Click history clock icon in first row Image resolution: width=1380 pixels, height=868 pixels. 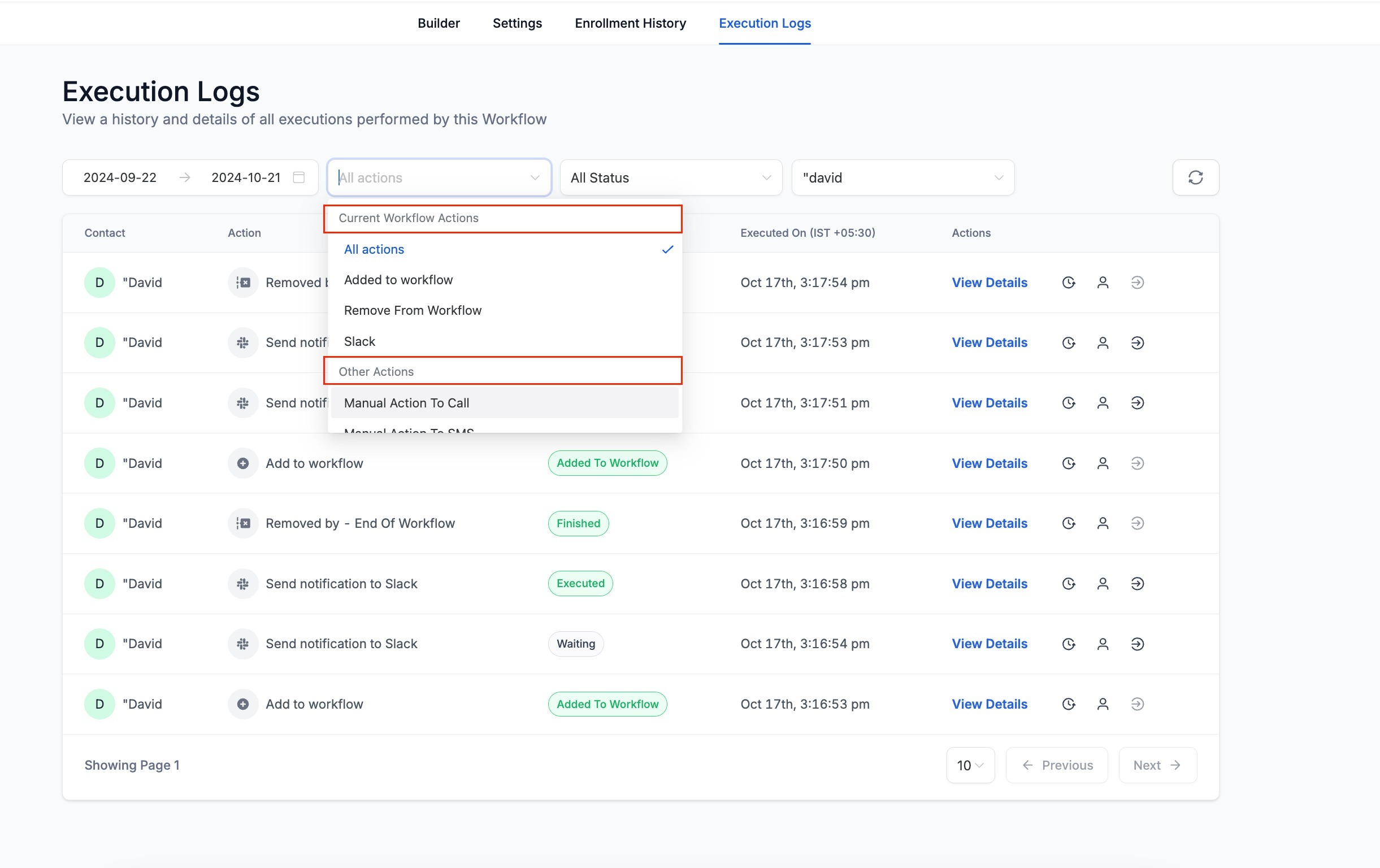(x=1068, y=283)
